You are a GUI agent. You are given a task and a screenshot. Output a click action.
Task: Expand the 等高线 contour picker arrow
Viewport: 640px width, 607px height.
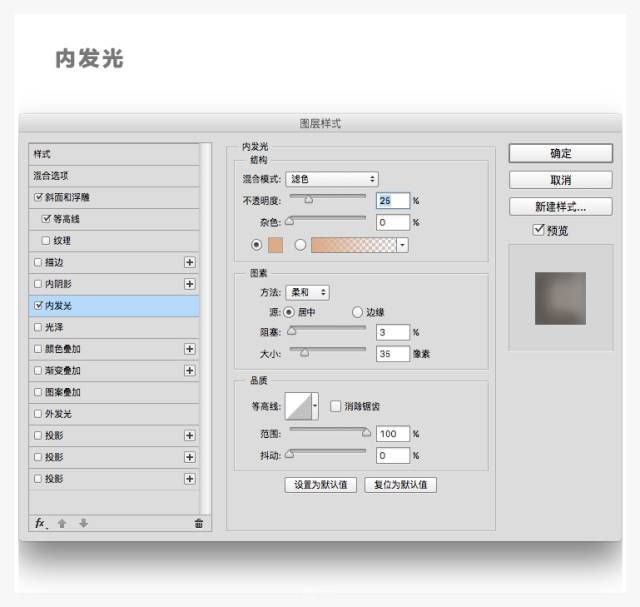tap(315, 406)
